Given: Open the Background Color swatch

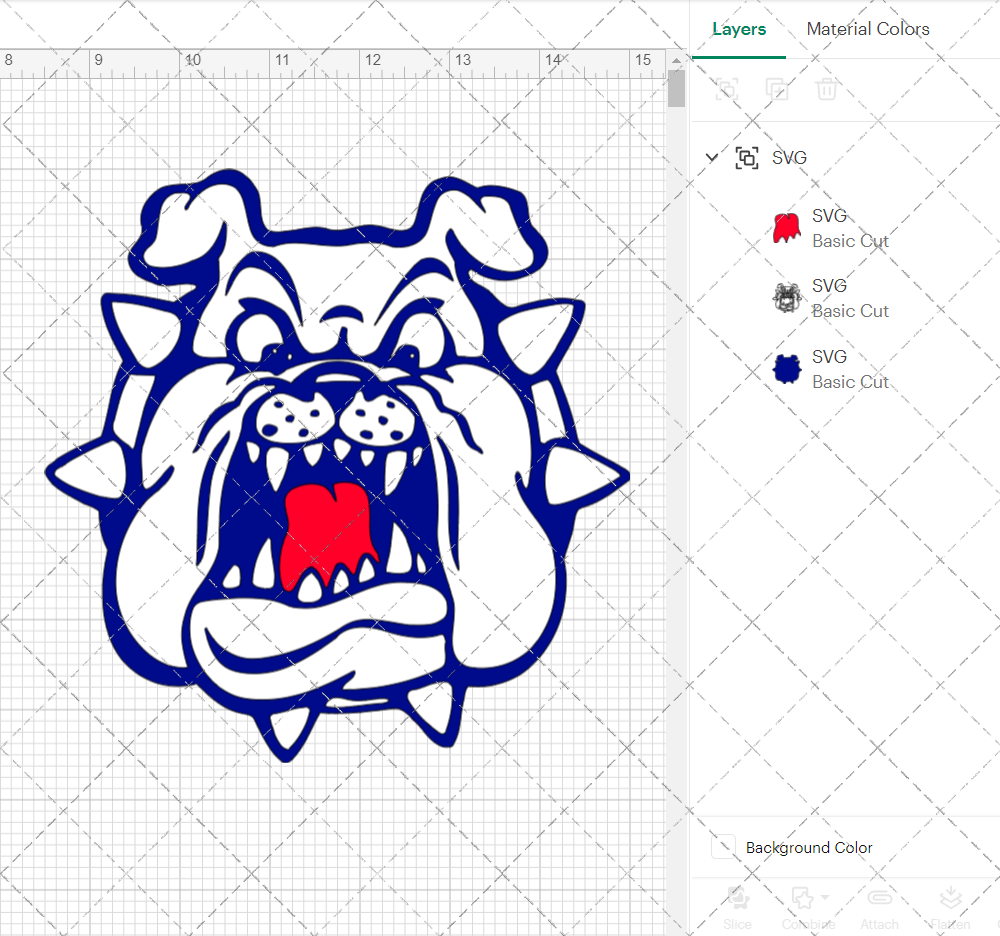Looking at the screenshot, I should 723,847.
